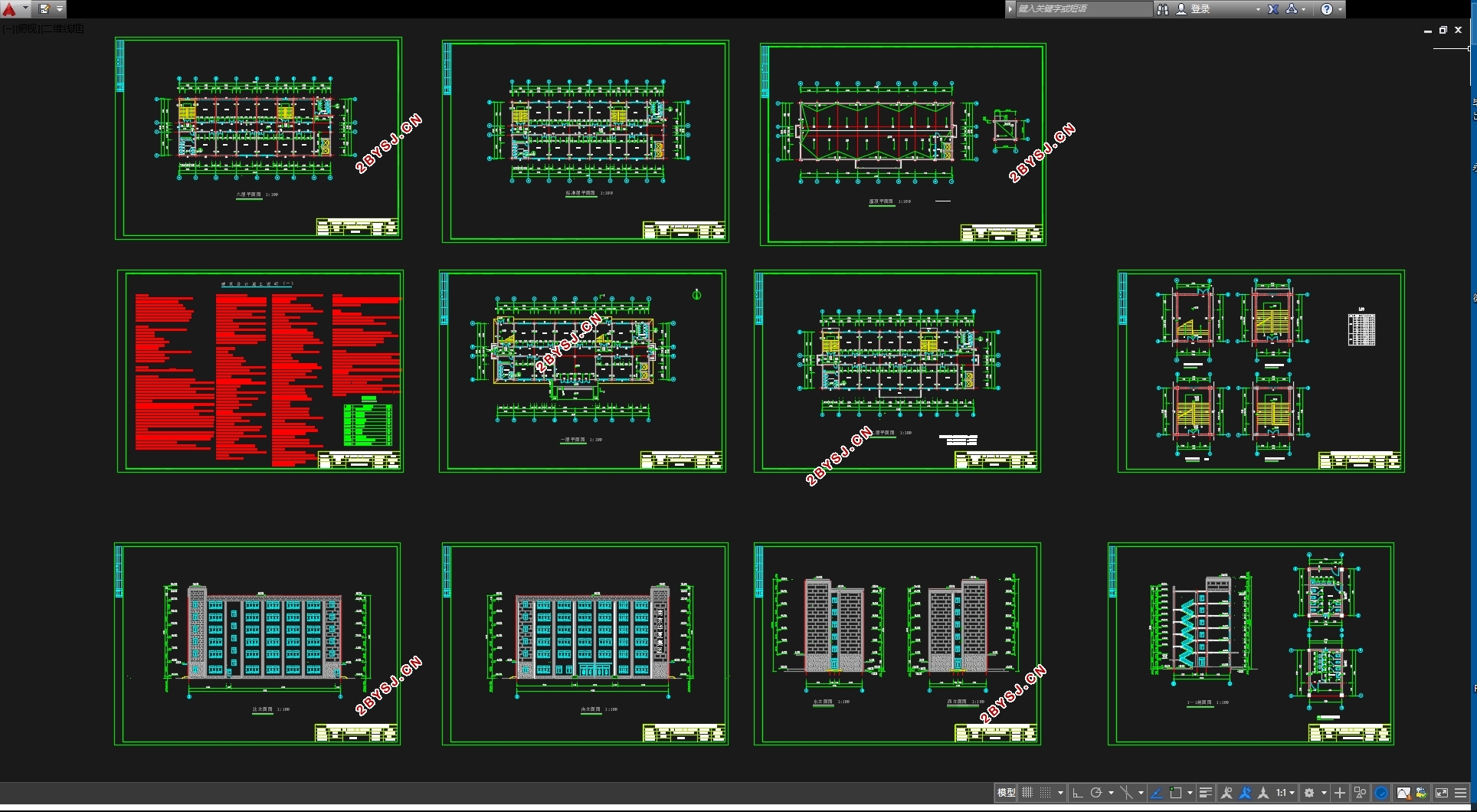Click the annotation monitor plus icon
The height and width of the screenshot is (812, 1477).
pyautogui.click(x=1340, y=793)
